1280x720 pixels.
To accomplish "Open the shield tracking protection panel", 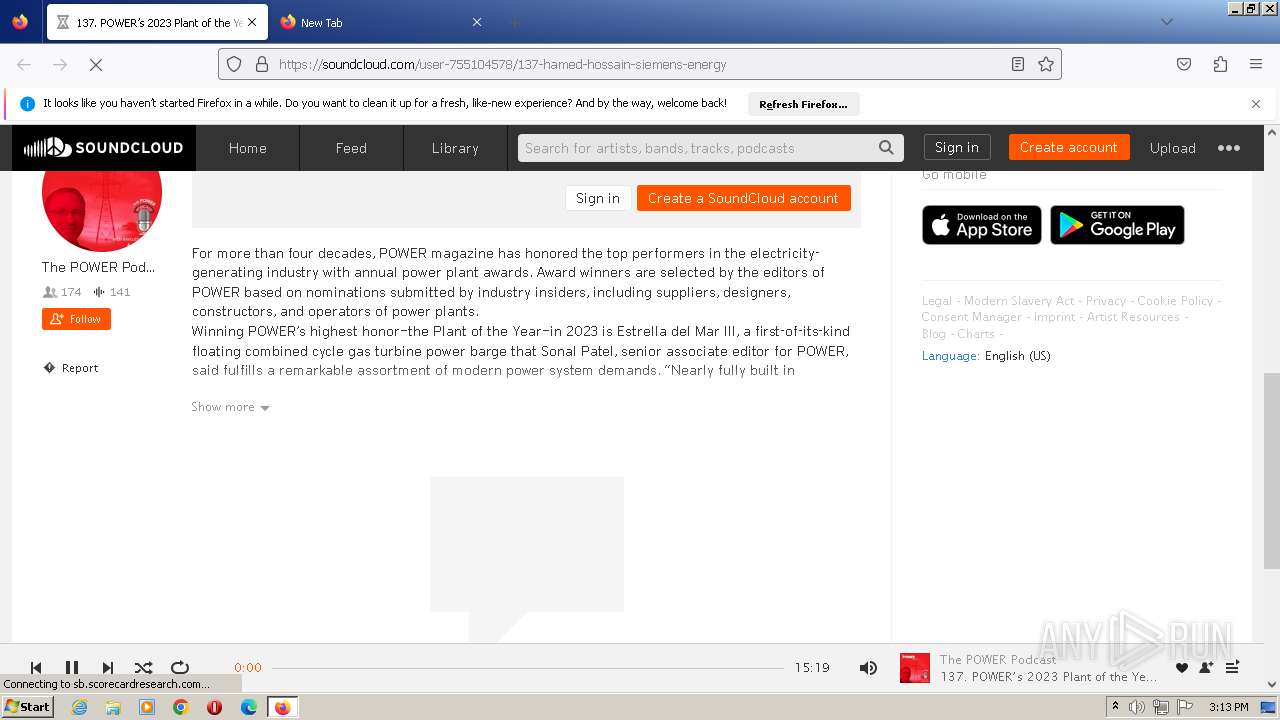I will click(234, 64).
